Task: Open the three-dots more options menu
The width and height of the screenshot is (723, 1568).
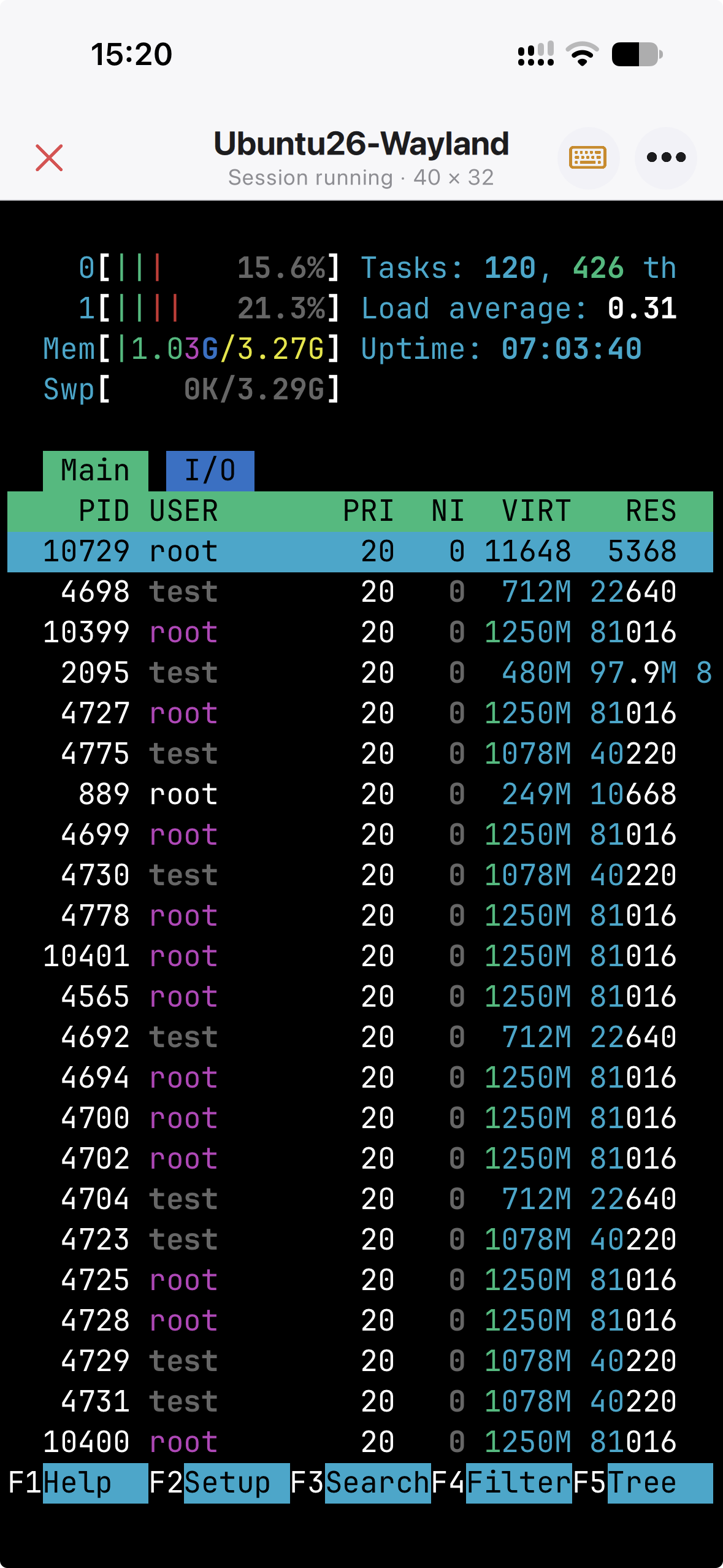Action: [666, 158]
